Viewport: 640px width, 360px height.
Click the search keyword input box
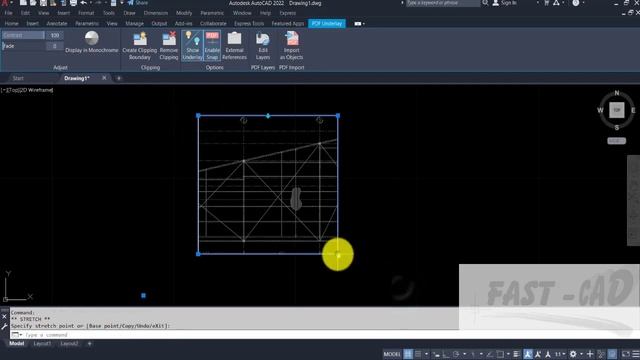[x=443, y=3]
